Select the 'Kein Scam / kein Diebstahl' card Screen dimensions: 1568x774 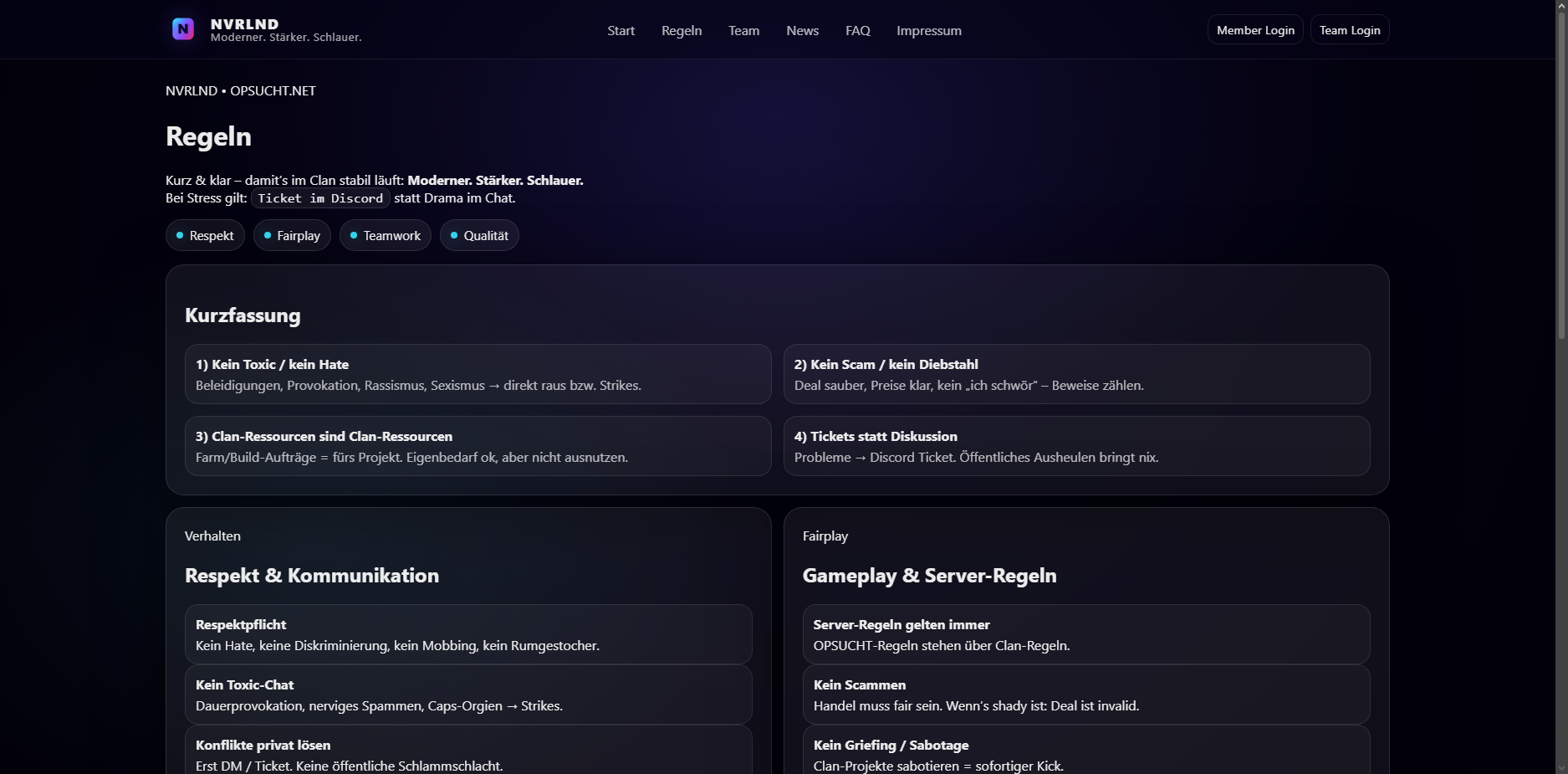(x=1076, y=374)
